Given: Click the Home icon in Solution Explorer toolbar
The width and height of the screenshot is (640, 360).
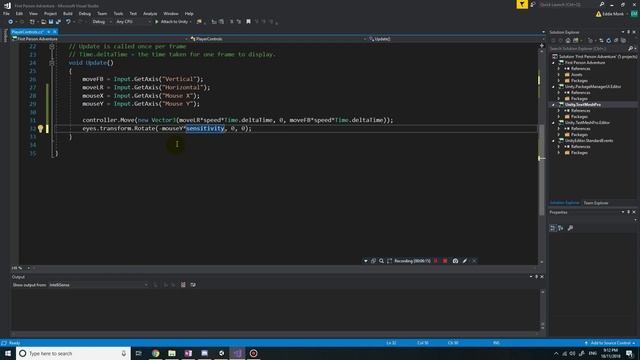Looking at the screenshot, I should (x=568, y=40).
